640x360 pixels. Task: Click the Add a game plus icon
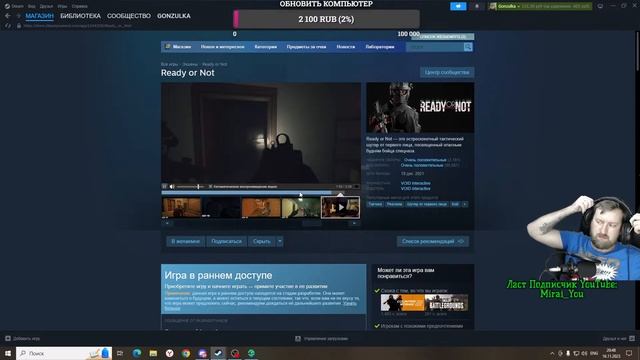click(x=8, y=338)
